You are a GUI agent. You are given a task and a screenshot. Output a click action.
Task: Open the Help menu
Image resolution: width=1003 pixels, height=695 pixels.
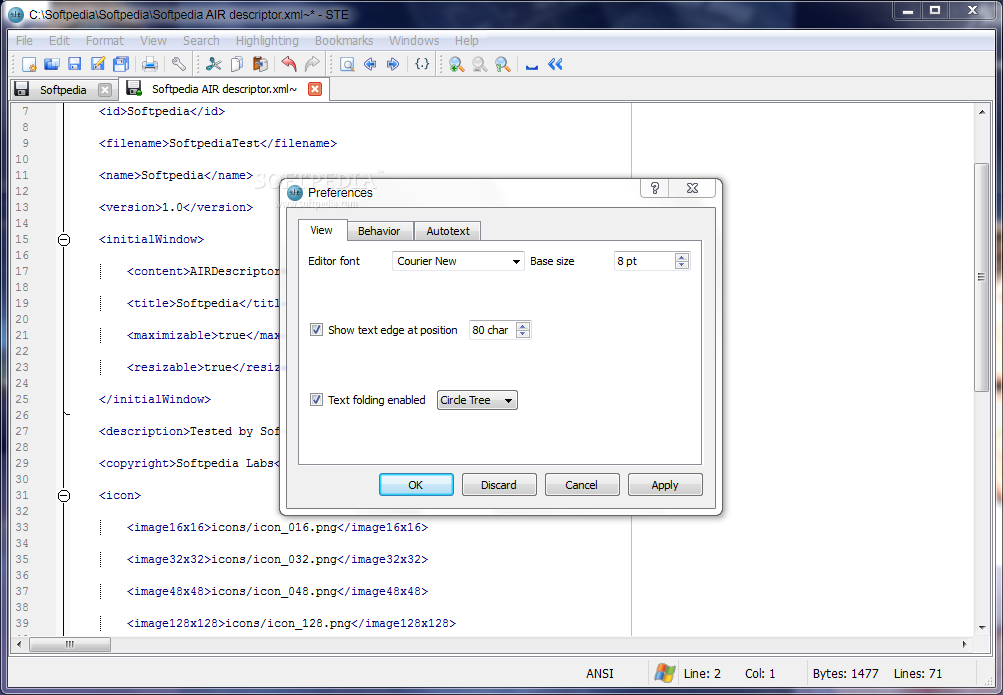(466, 40)
